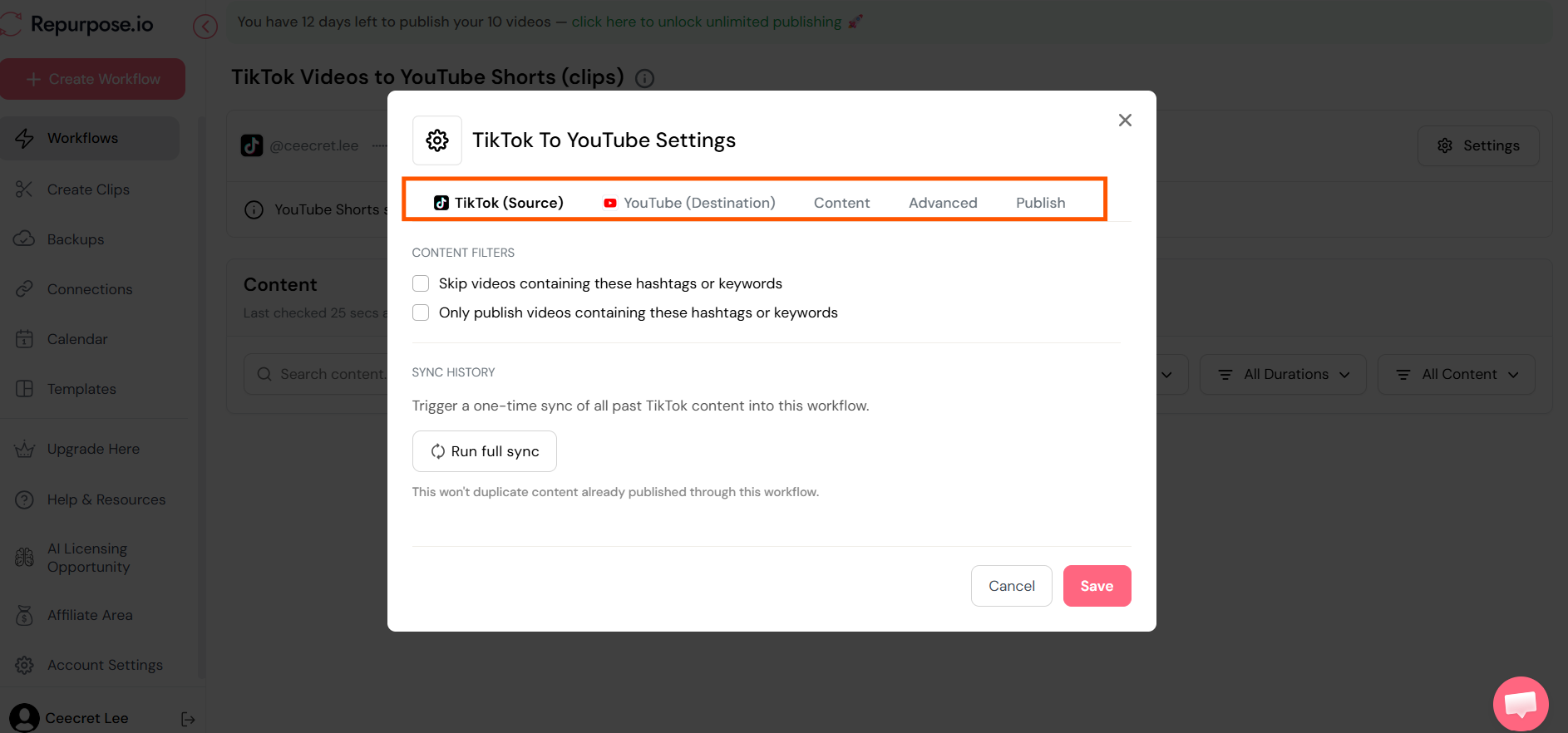Close the TikTok To YouTube Settings dialog
The height and width of the screenshot is (733, 1568).
click(1125, 121)
